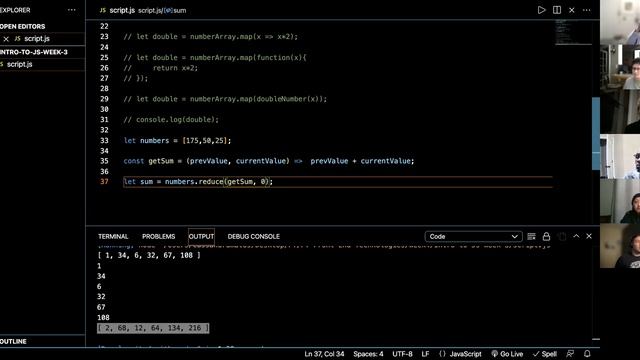Close the script.js editor tab
This screenshot has height=360, width=640.
coord(572,10)
